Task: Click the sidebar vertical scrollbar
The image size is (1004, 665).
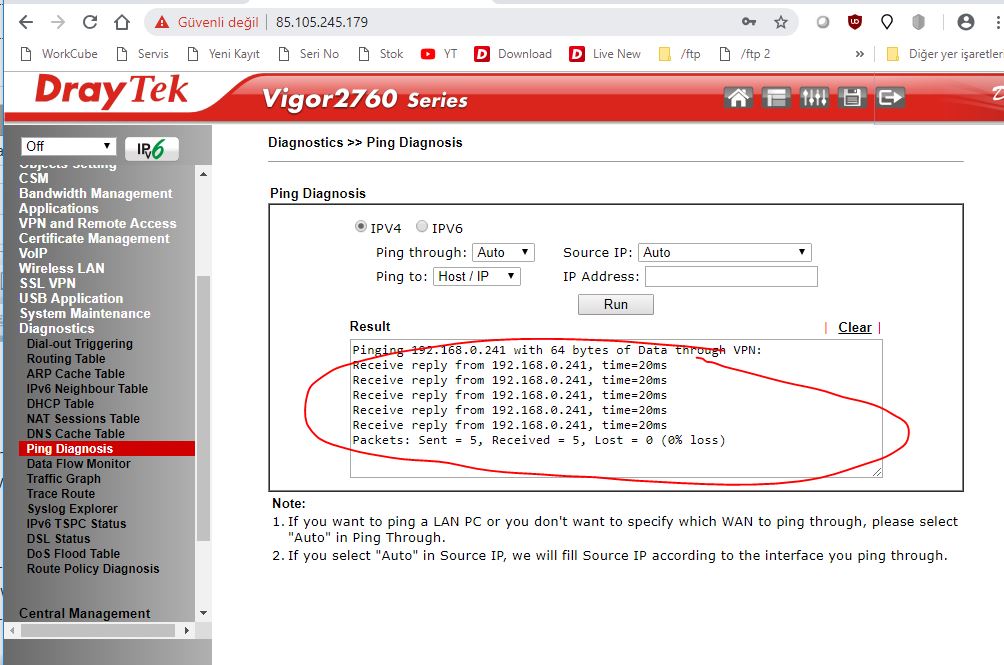Action: 204,400
